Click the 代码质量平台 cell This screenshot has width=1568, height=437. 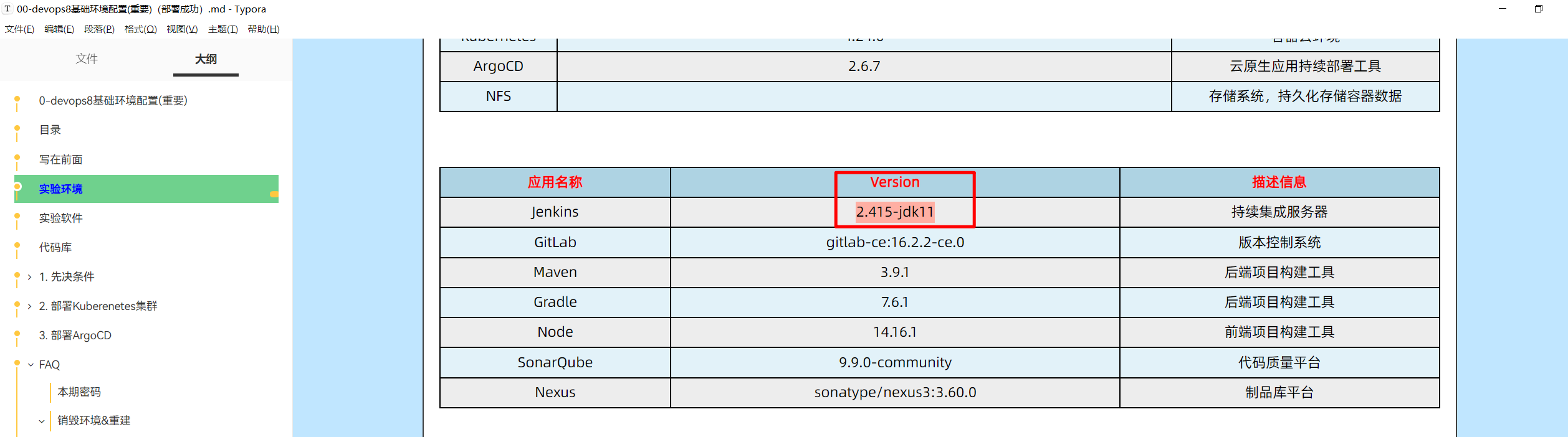pos(1279,362)
